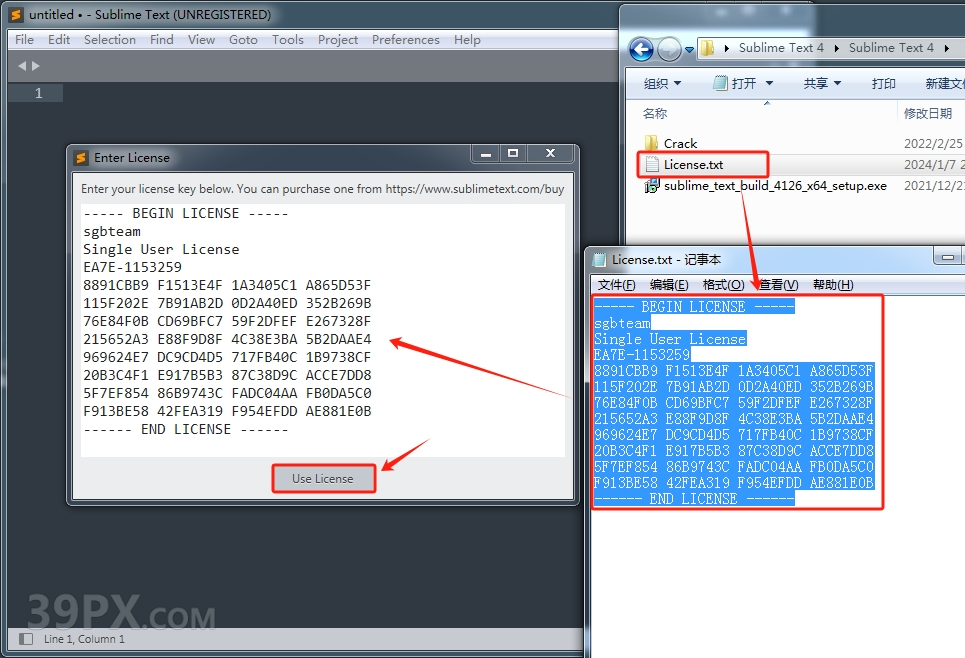The image size is (965, 658).
Task: Click the EA7E-1153259 line in Notepad
Action: pyautogui.click(x=642, y=355)
